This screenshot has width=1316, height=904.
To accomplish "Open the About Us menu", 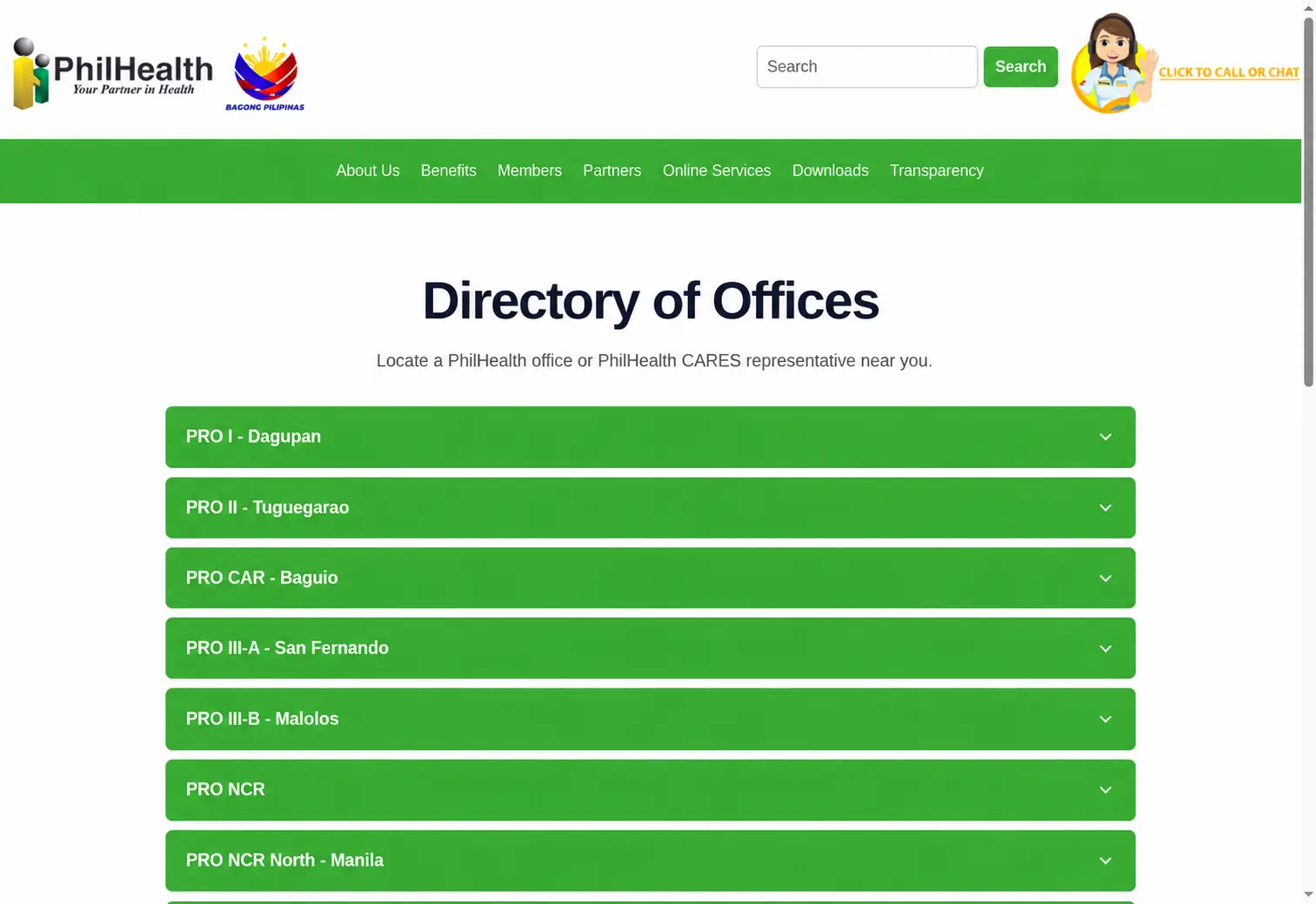I will pos(368,171).
